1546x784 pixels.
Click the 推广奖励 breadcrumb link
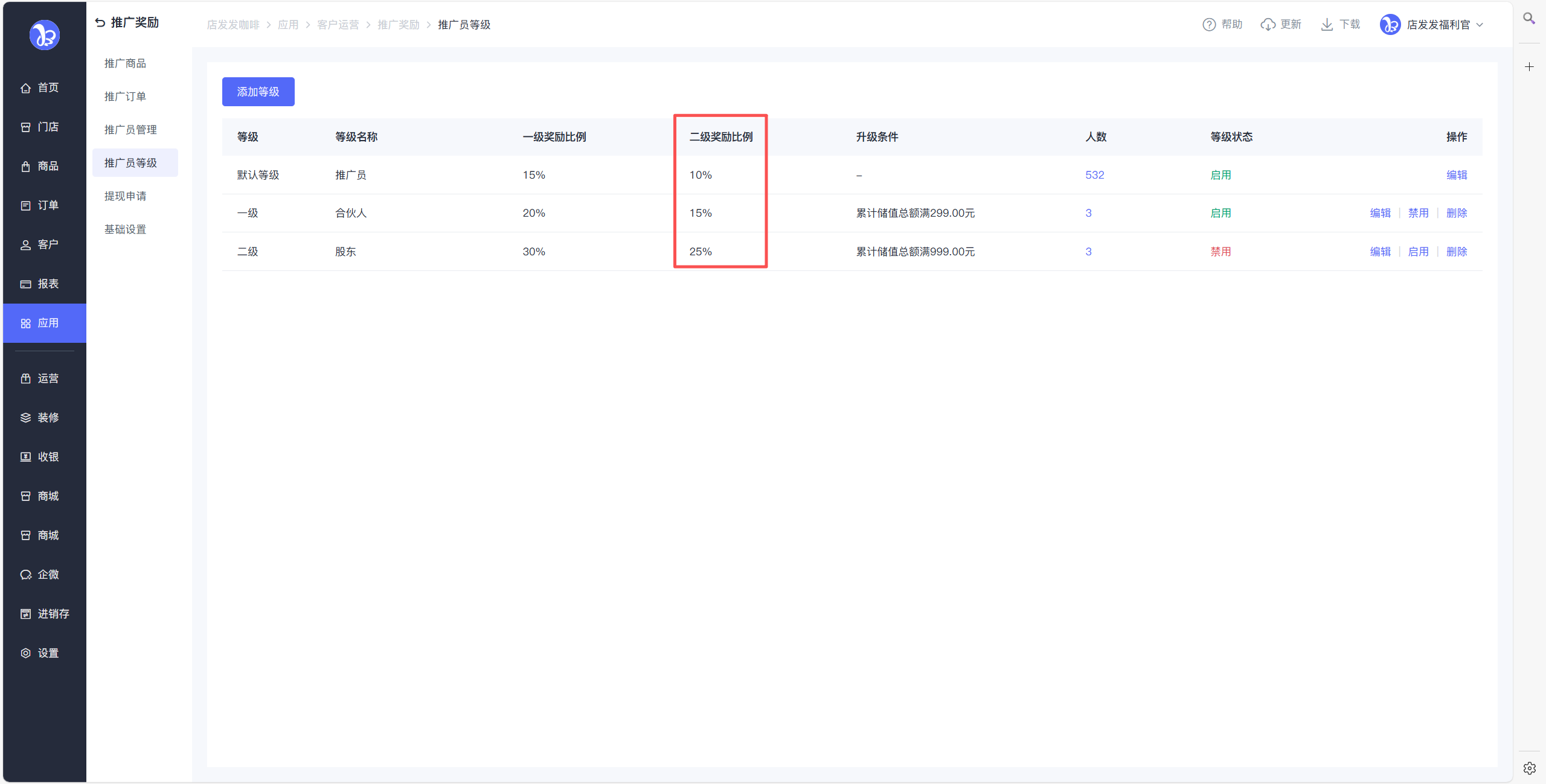point(398,25)
